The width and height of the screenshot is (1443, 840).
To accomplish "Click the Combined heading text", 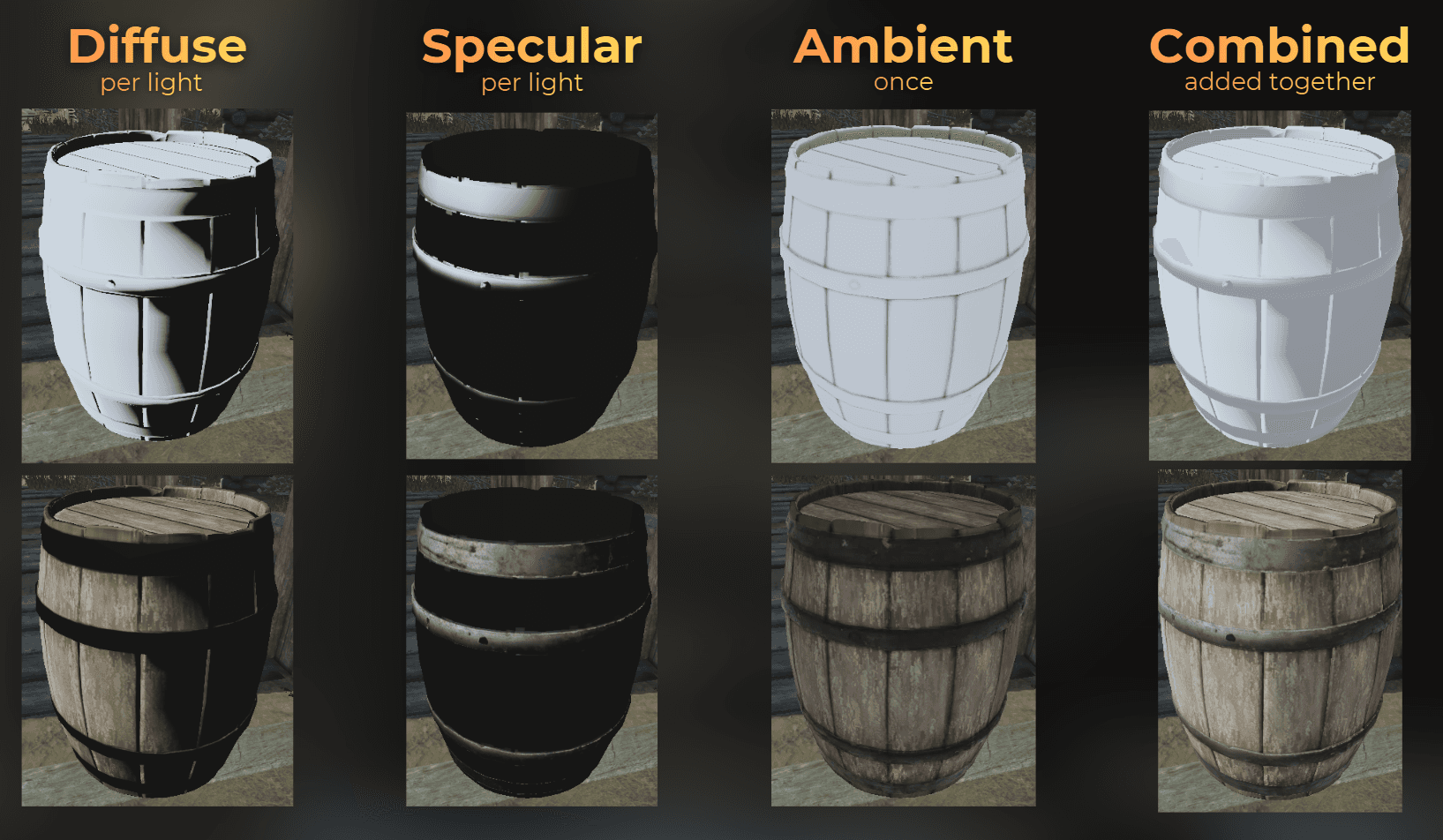I will pos(1279,46).
